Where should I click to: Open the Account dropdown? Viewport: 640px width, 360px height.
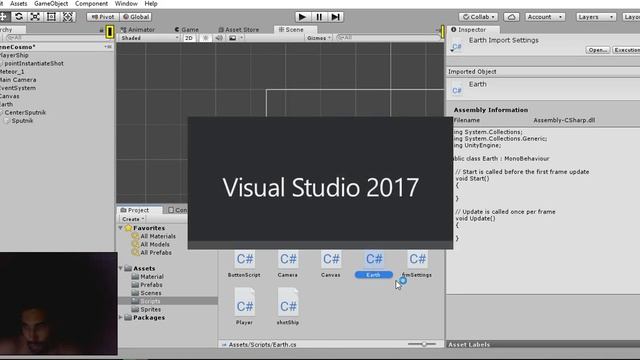click(x=544, y=17)
